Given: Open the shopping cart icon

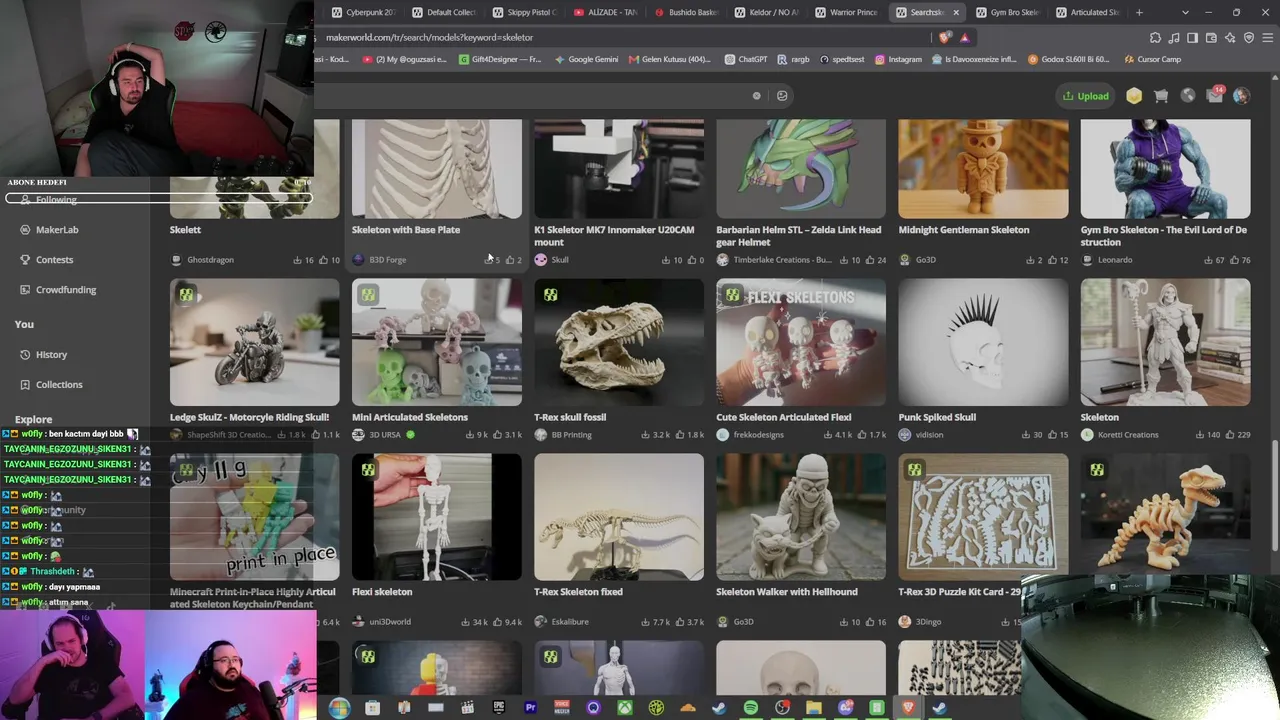Looking at the screenshot, I should click(1161, 96).
